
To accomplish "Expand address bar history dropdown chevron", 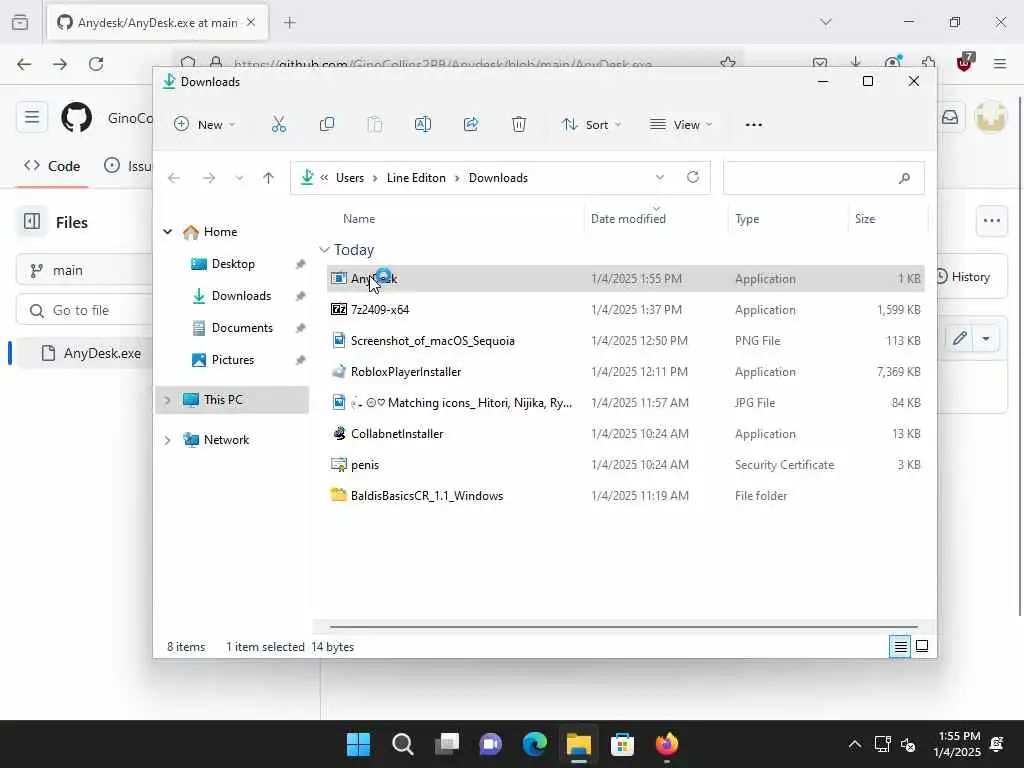I will (660, 177).
